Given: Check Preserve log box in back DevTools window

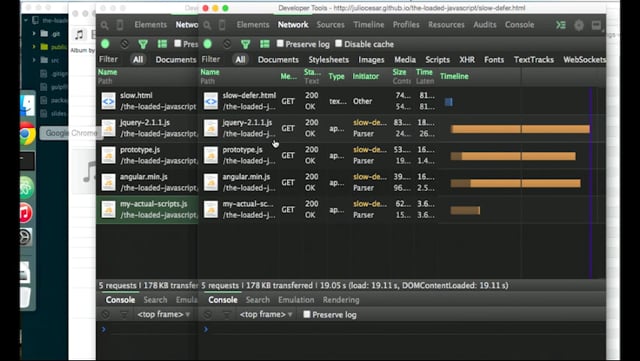Looking at the screenshot, I should tap(178, 43).
